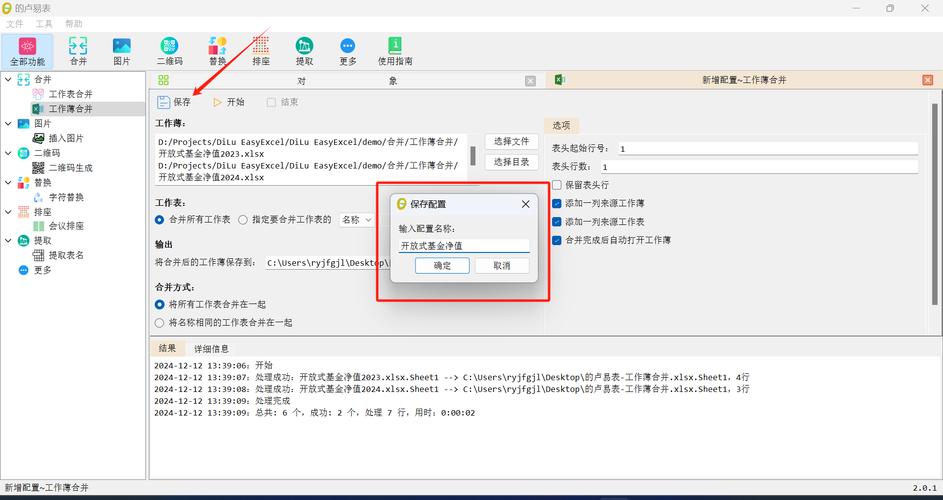Switch to the 结果 tab
943x500 pixels.
pos(167,348)
